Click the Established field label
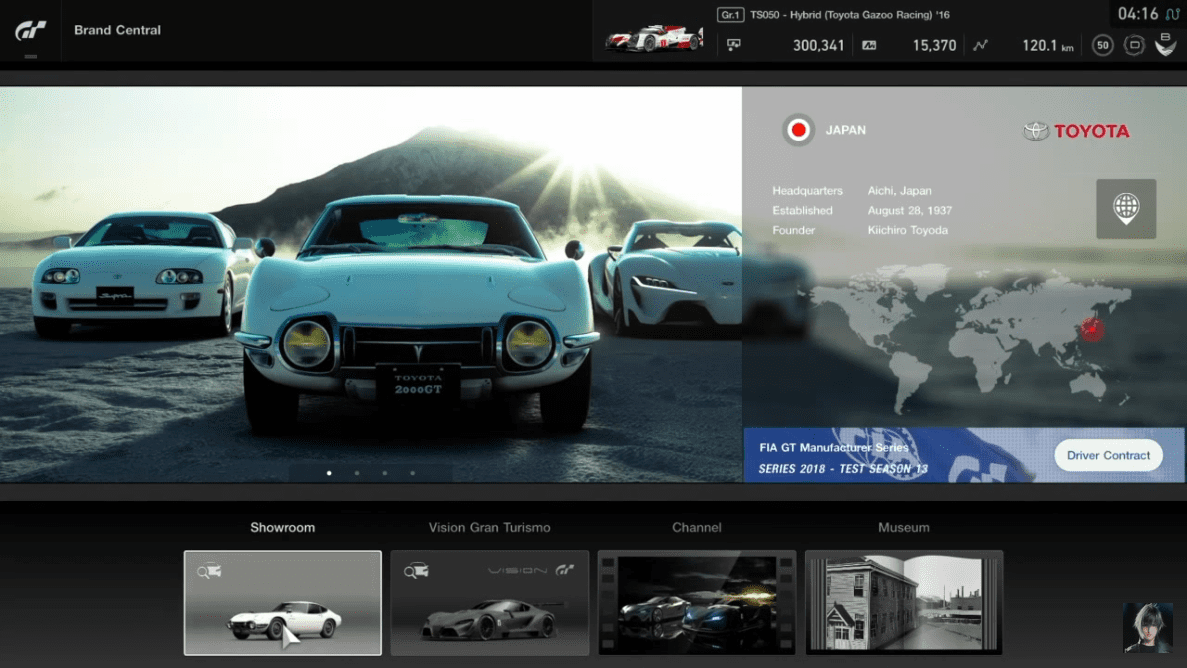Screen dimensions: 1187x668 coord(802,211)
